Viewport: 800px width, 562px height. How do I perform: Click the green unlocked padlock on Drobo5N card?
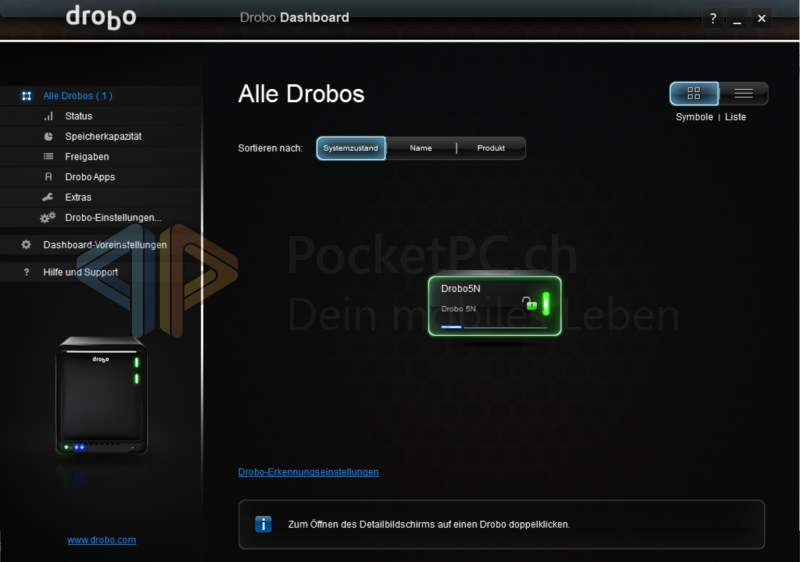[x=530, y=303]
